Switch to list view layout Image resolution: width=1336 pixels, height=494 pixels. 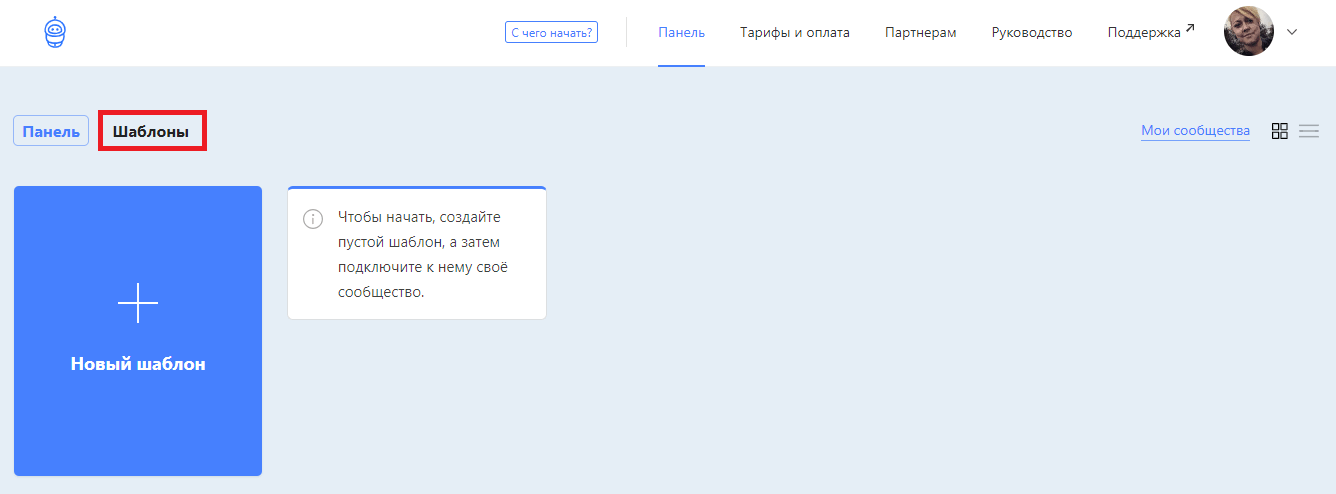click(x=1308, y=131)
